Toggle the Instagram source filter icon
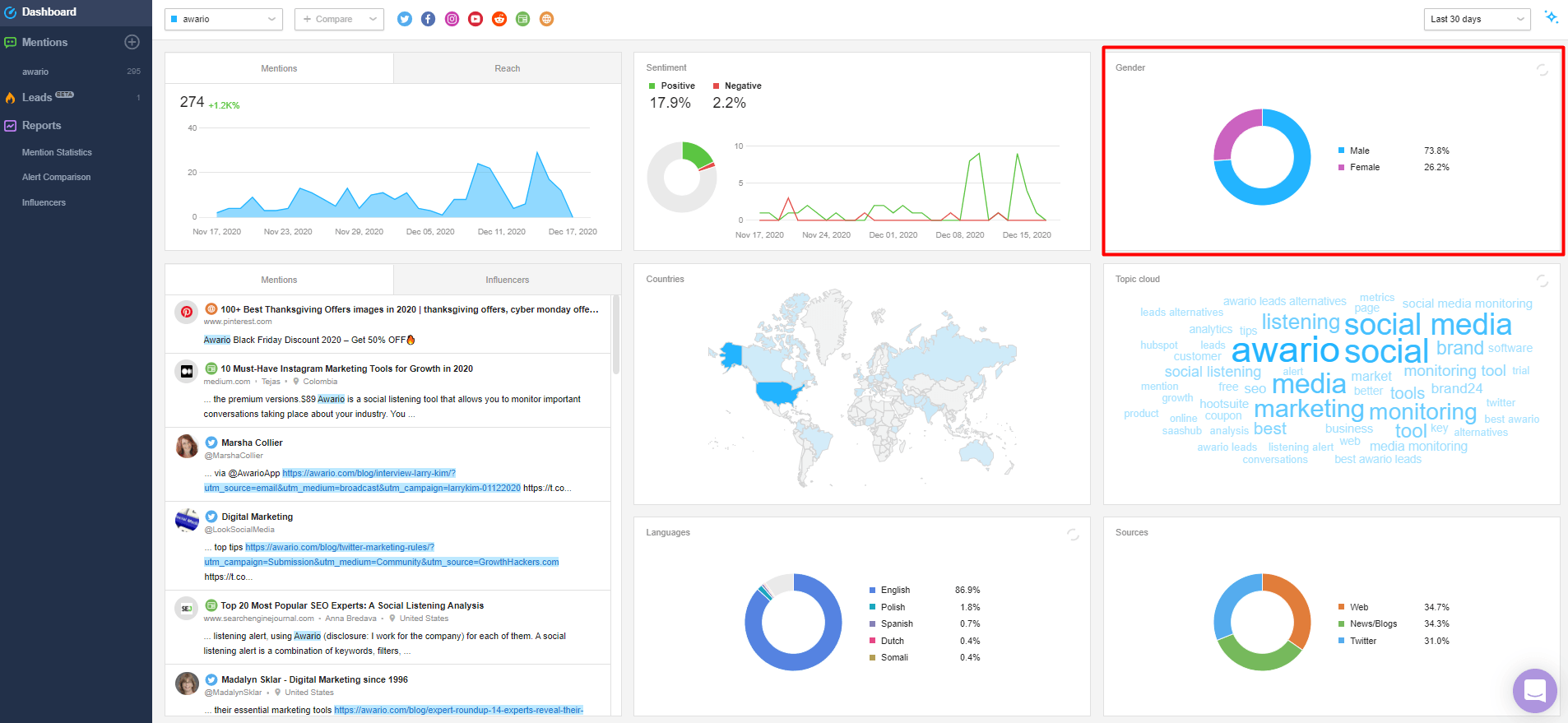 coord(452,19)
